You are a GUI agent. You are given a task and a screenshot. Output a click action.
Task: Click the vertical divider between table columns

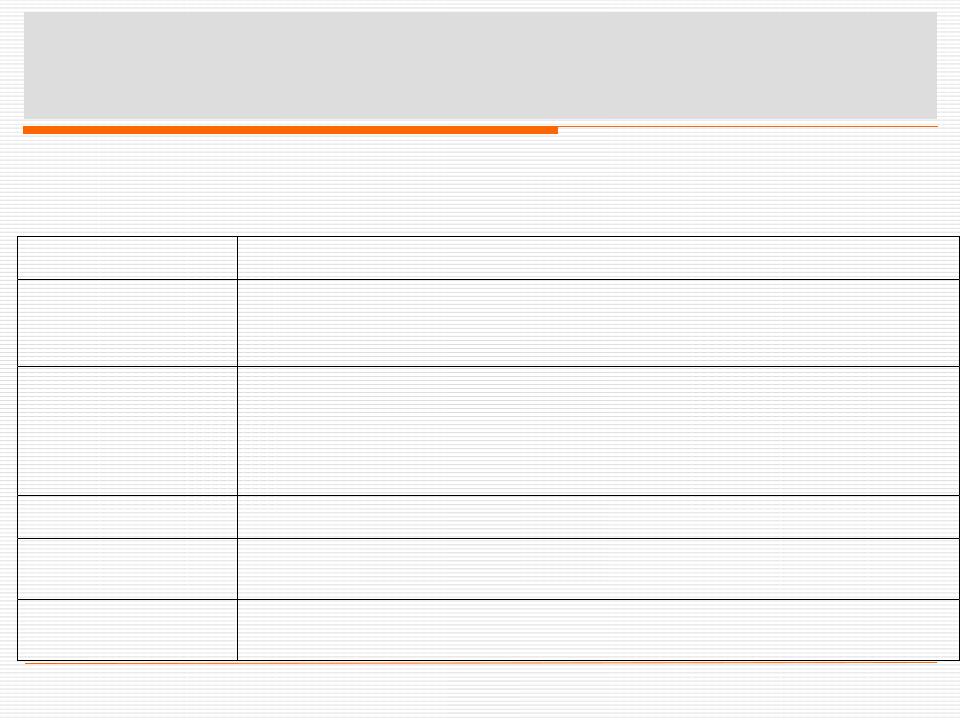click(x=238, y=448)
